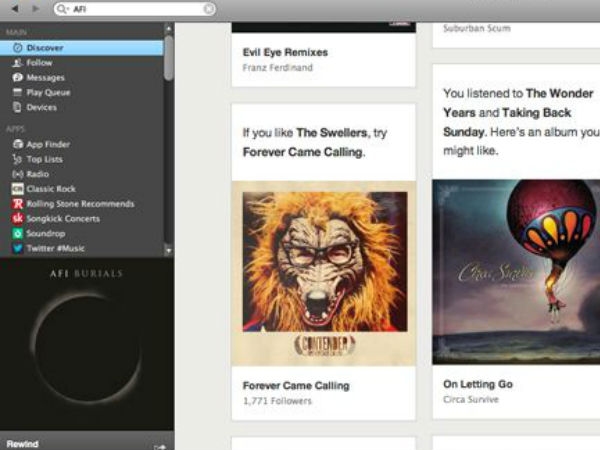The image size is (600, 450).
Task: Click the forward navigation arrow
Action: pyautogui.click(x=36, y=8)
